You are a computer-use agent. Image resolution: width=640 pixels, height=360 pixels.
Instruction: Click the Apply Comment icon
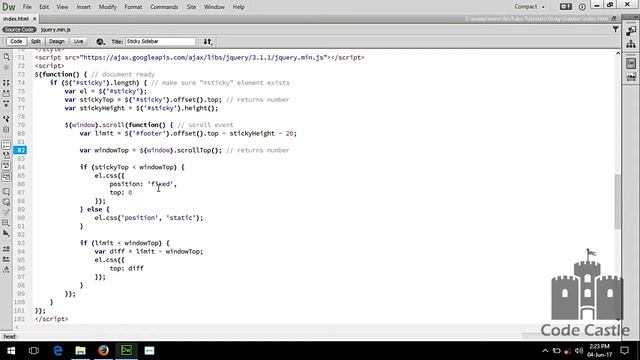[6, 191]
